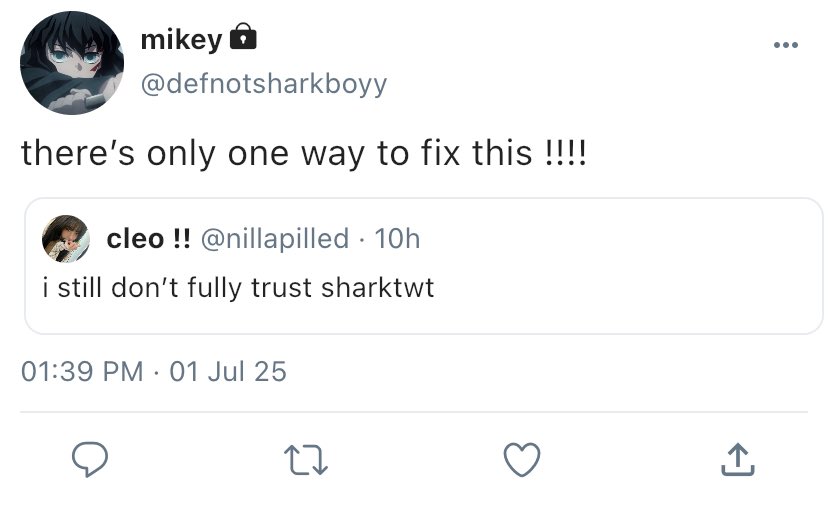This screenshot has height=505, width=828.
Task: Like the tweet with the heart icon
Action: (521, 459)
